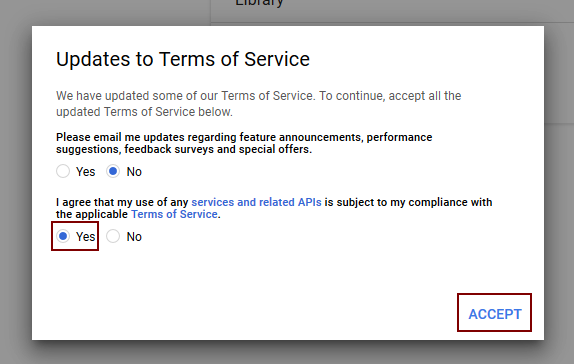Screen dimensions: 574x364
Task: Open the blue 'Terms of Service' link
Action: coord(174,214)
